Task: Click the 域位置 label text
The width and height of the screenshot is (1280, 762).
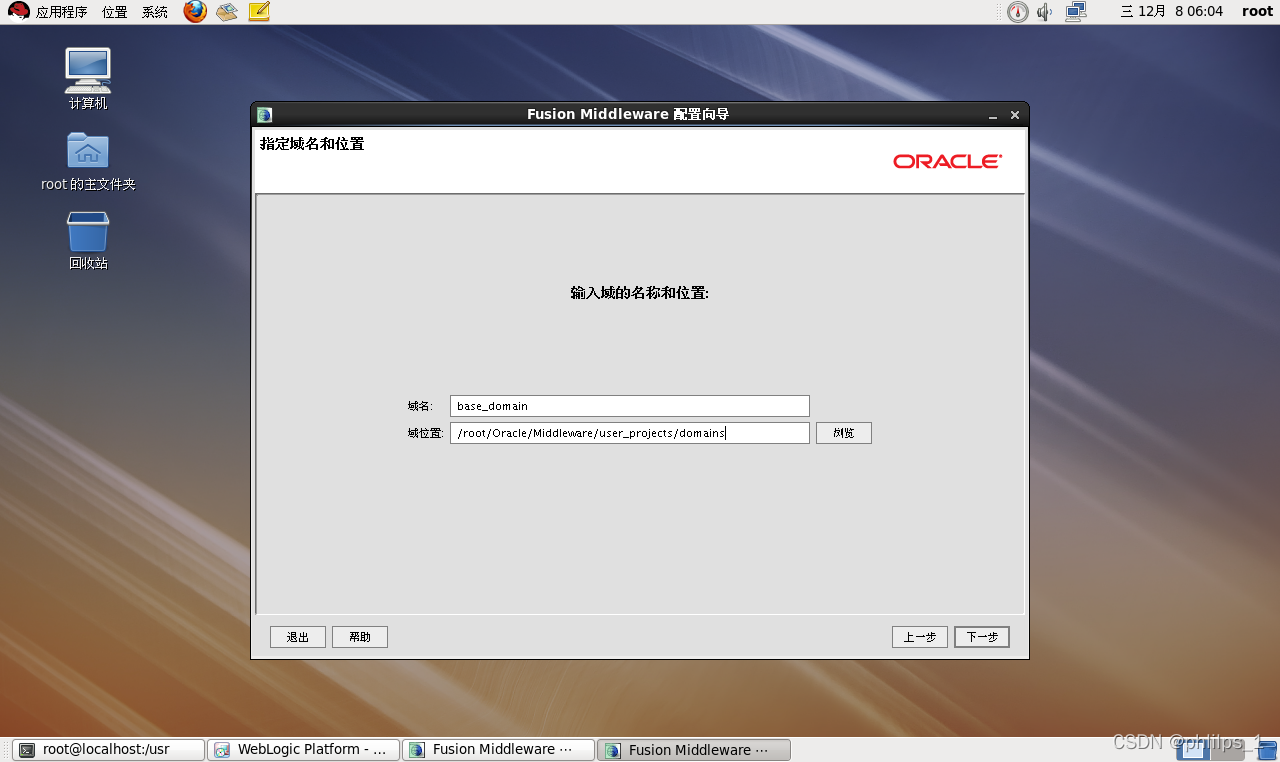Action: click(425, 433)
